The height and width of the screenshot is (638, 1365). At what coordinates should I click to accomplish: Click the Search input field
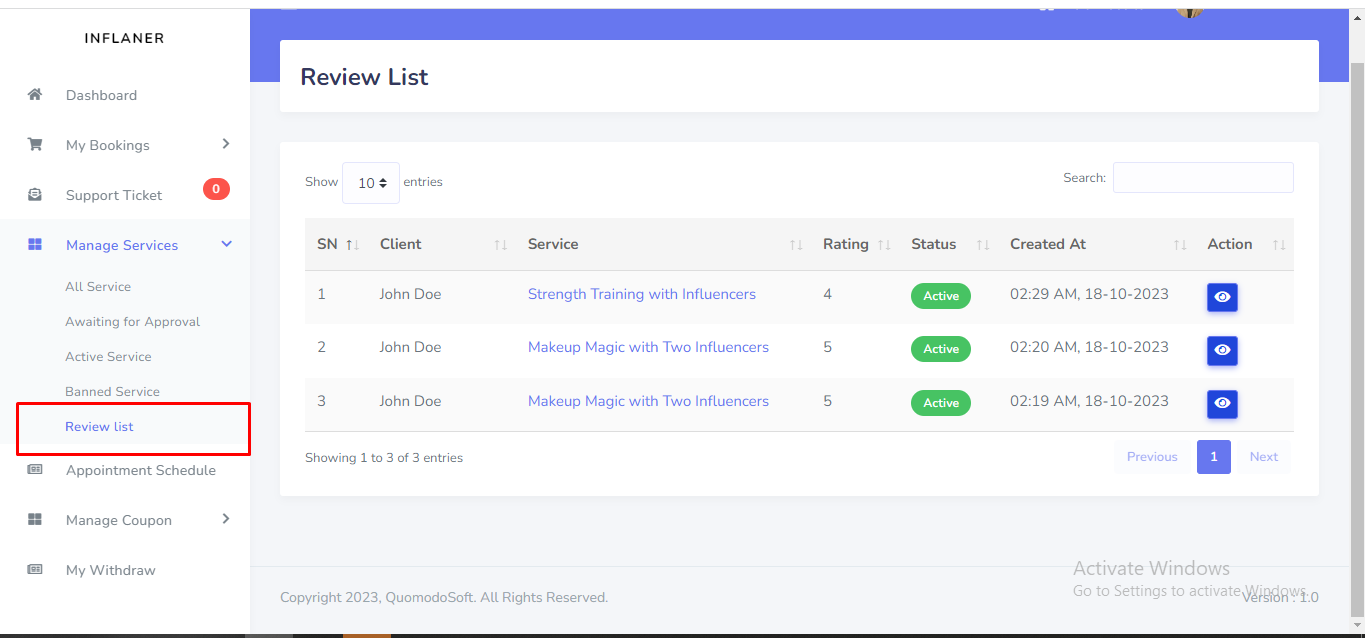coord(1202,178)
